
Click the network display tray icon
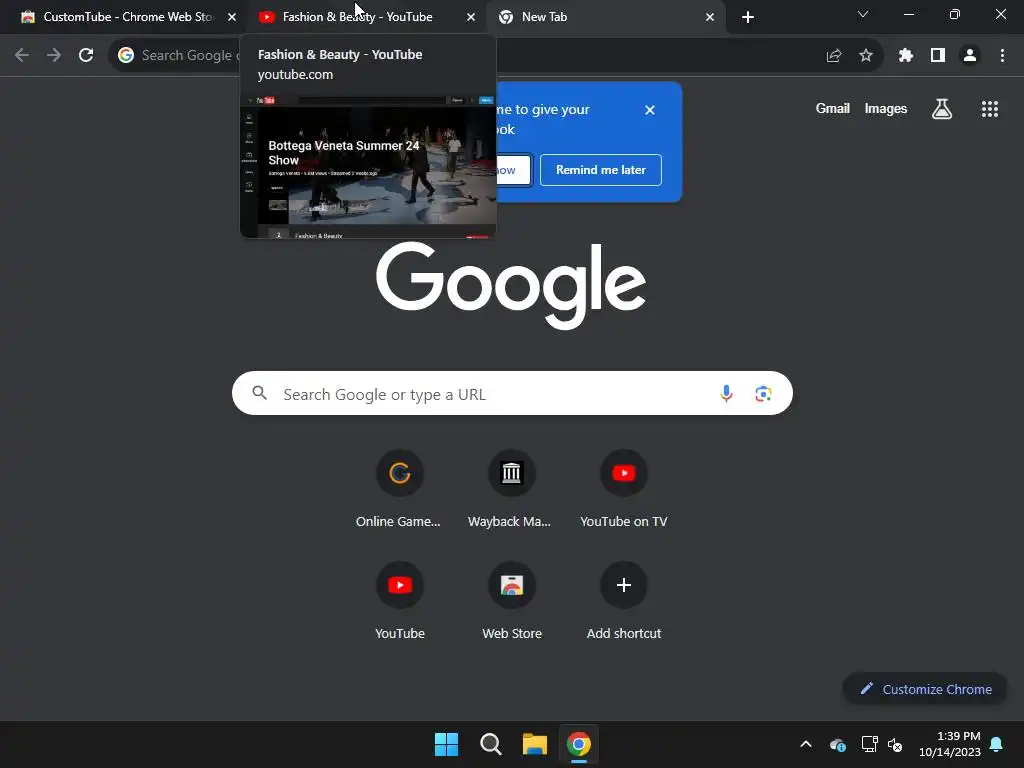pos(869,744)
